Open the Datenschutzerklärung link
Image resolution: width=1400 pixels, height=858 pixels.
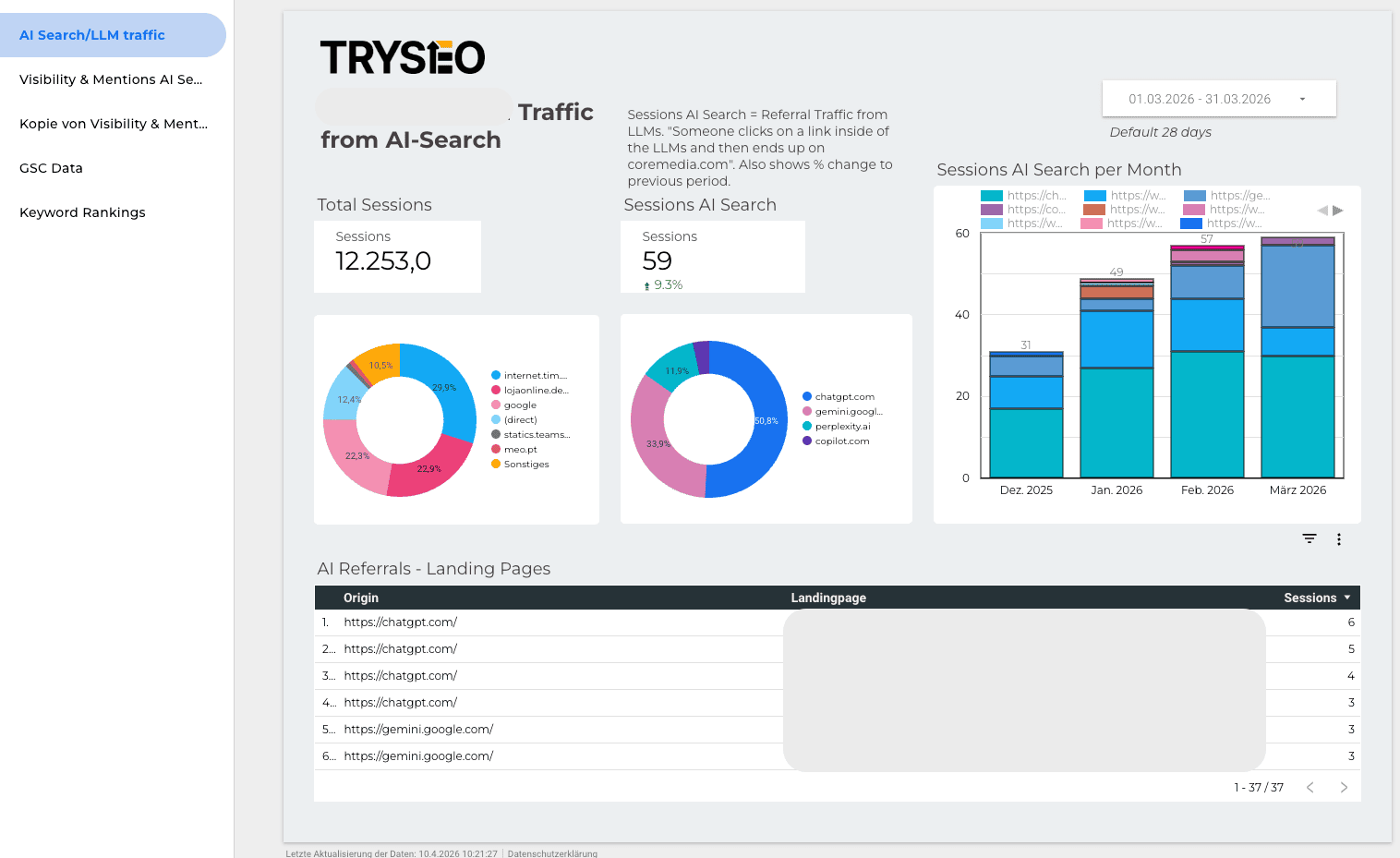point(551,853)
